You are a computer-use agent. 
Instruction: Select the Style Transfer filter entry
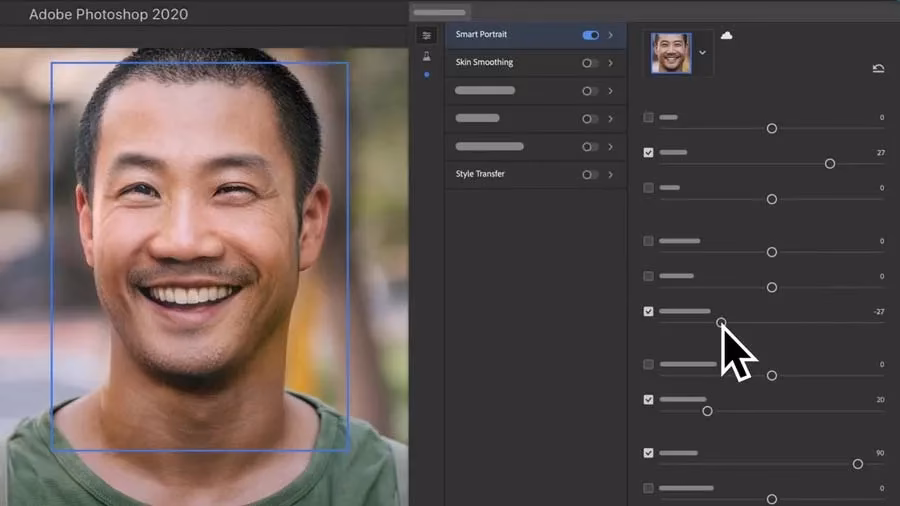coord(481,175)
